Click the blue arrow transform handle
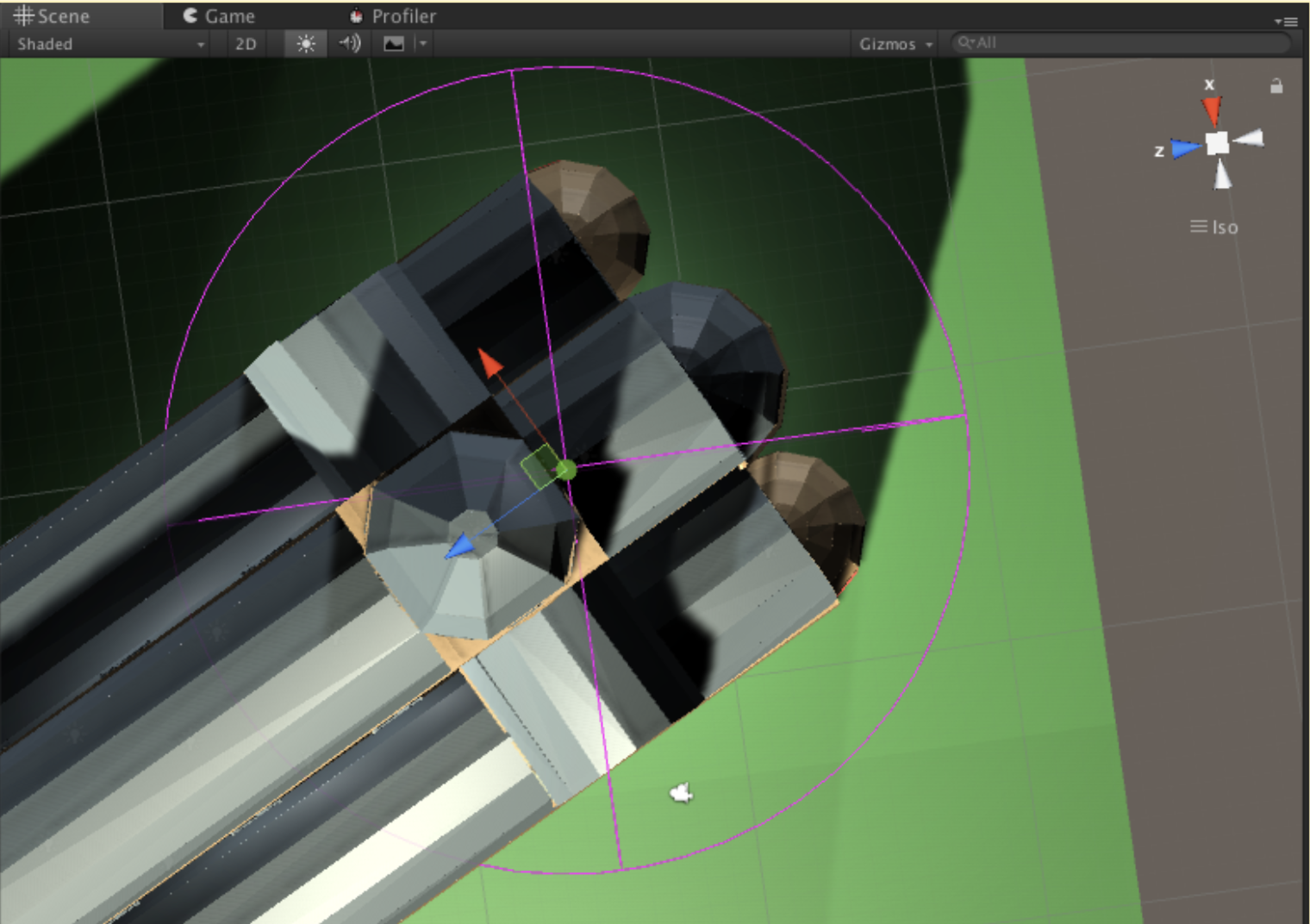 459,546
